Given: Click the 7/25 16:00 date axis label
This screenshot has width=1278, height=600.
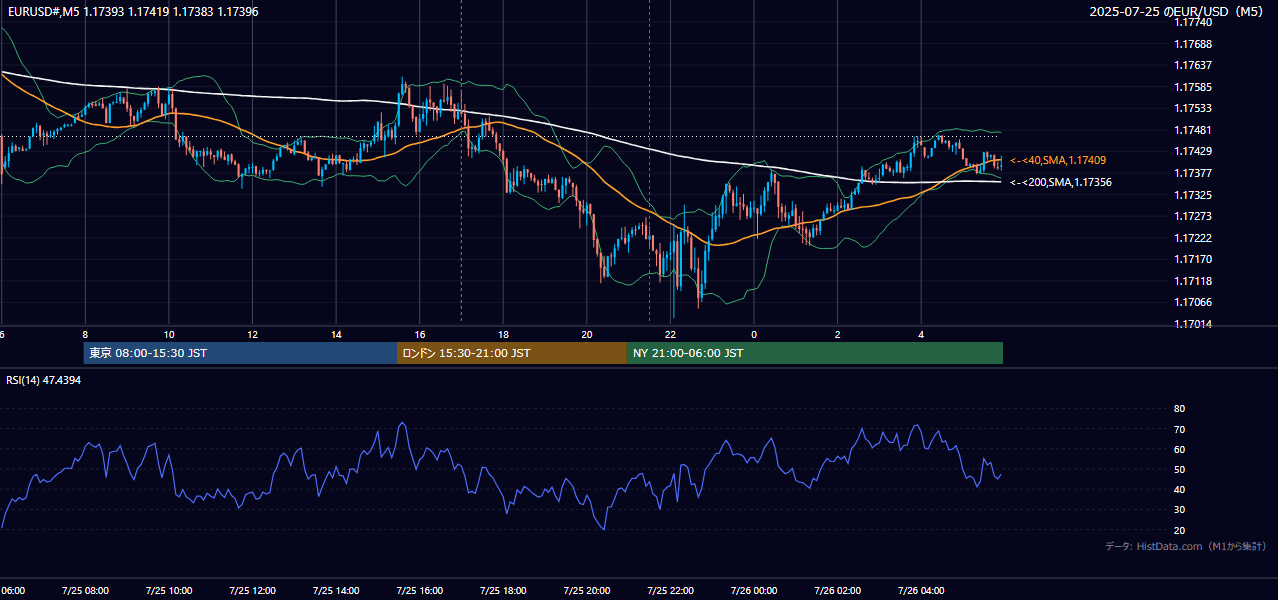Looking at the screenshot, I should pos(420,590).
